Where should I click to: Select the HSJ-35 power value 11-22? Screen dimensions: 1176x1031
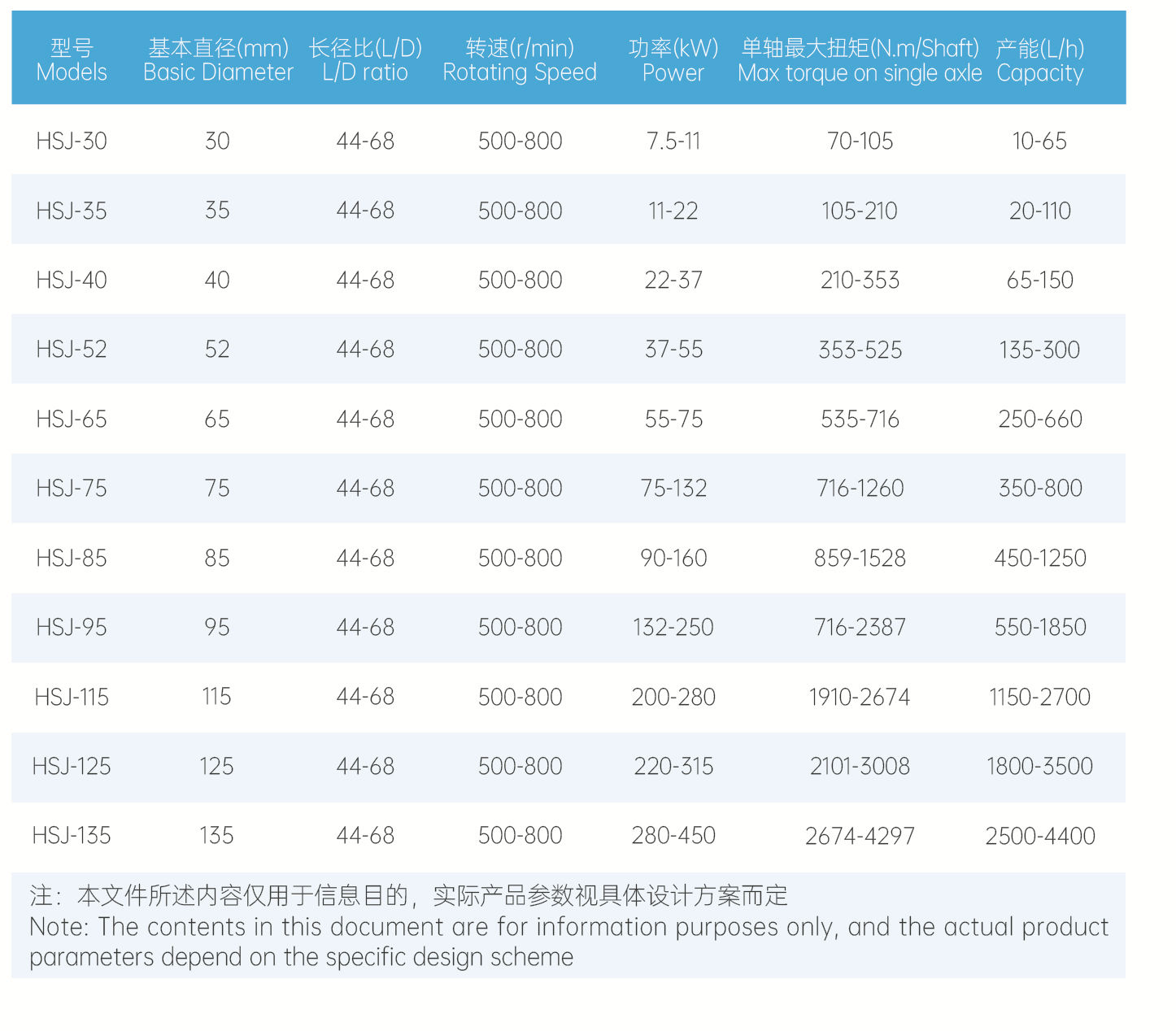point(673,211)
